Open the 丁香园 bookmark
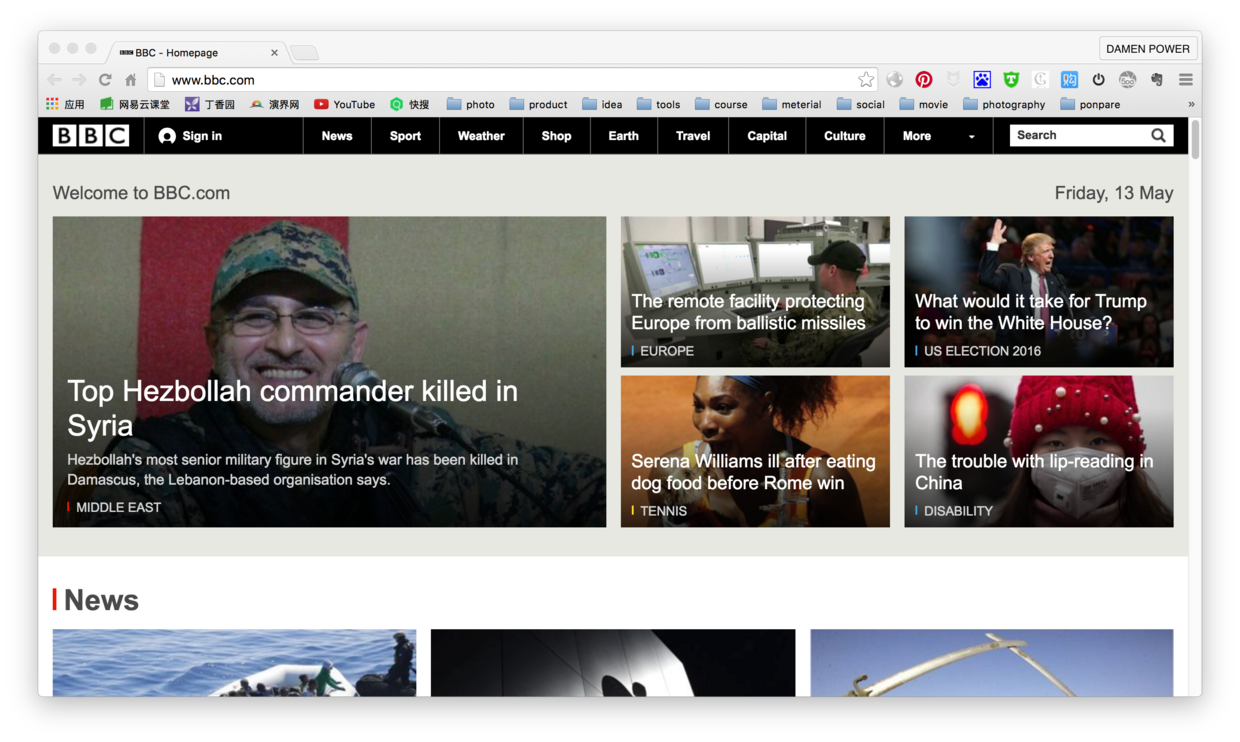The height and width of the screenshot is (742, 1240). (210, 104)
